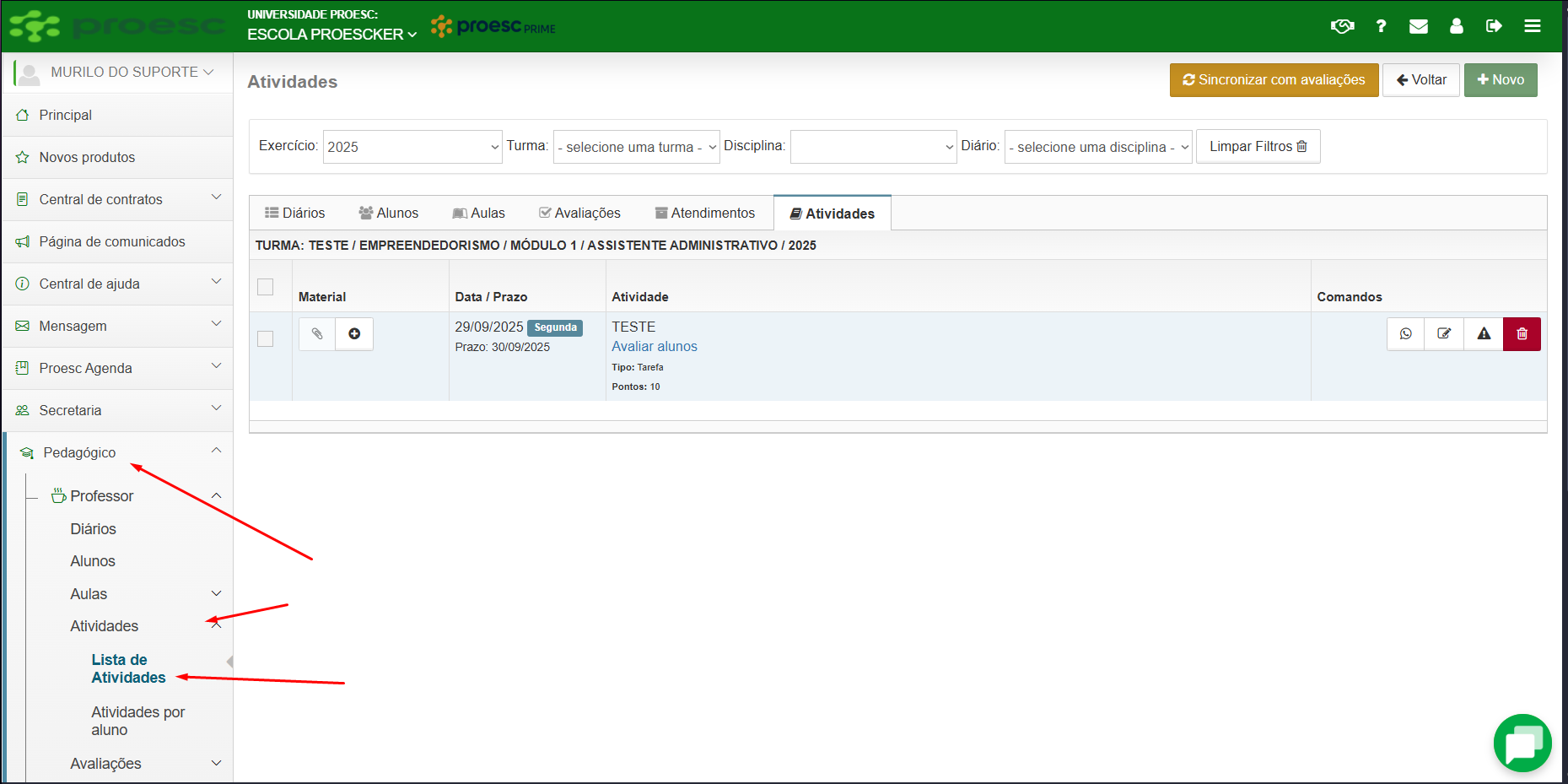The height and width of the screenshot is (784, 1568).
Task: Click the question mark help icon
Action: point(1381,26)
